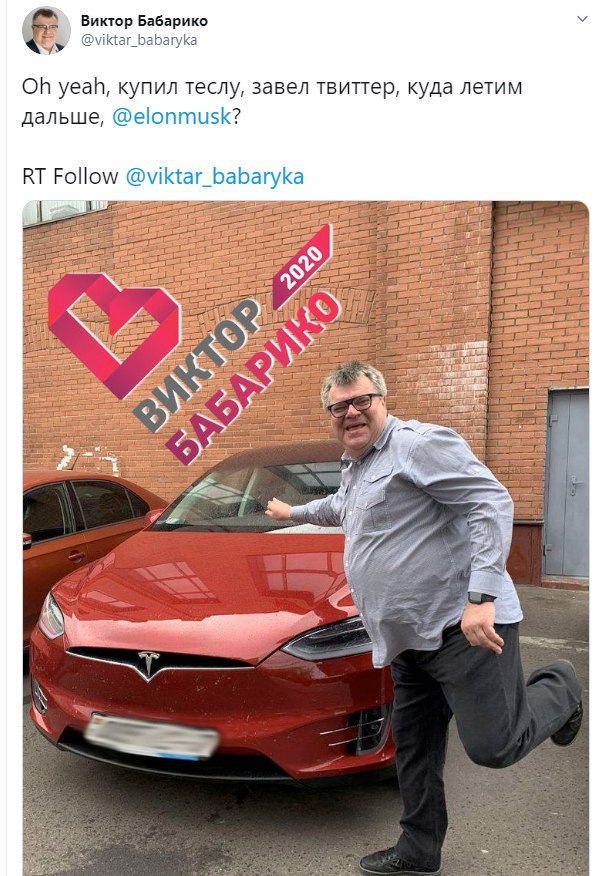The height and width of the screenshot is (876, 598).
Task: Click the RT Follow text
Action: tap(70, 177)
